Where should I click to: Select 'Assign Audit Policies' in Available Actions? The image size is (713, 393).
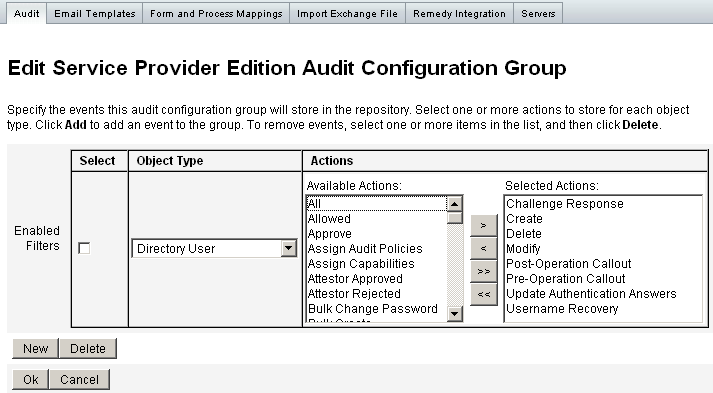point(377,249)
